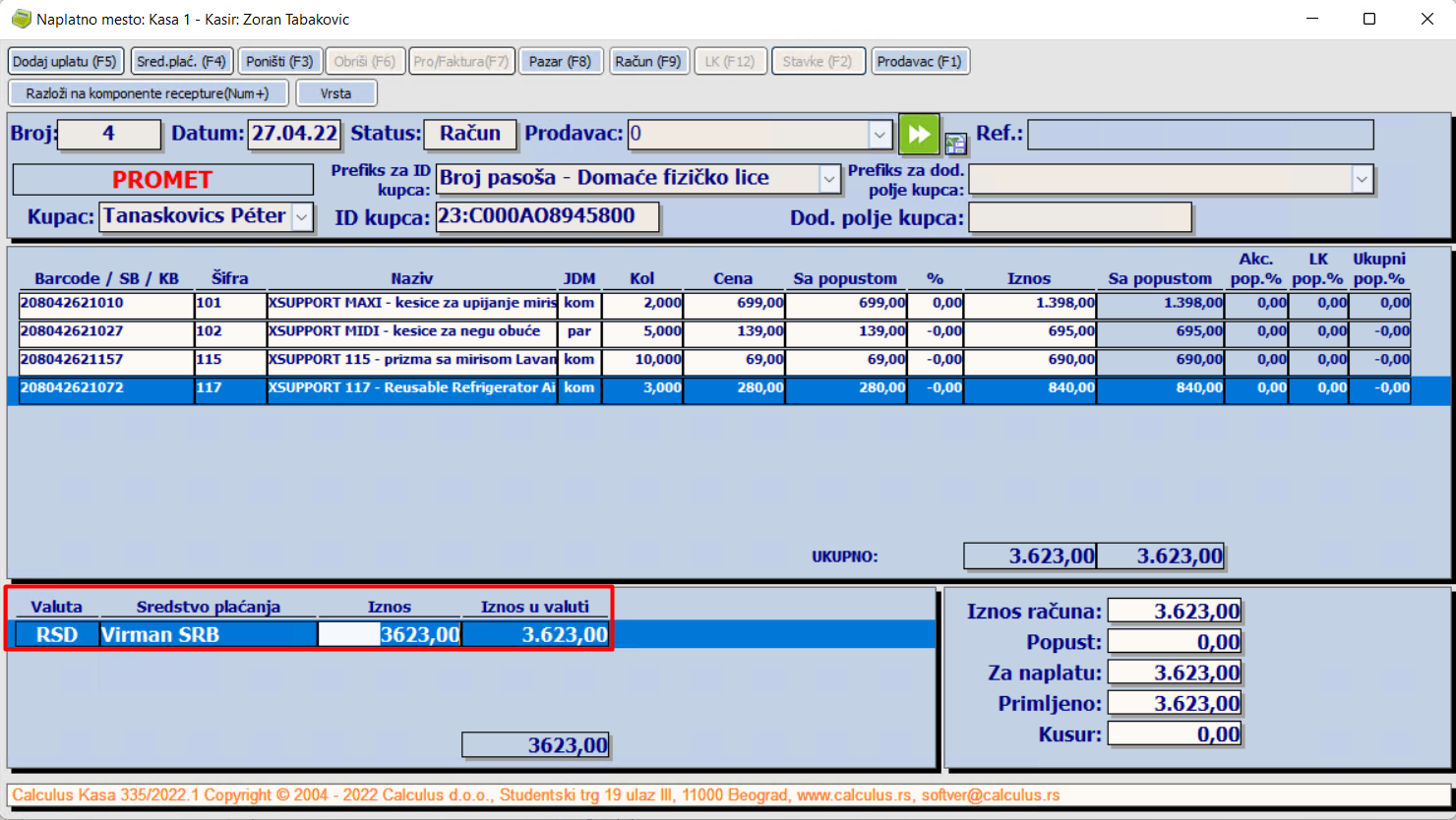Open Pazar (F8)
The width and height of the screenshot is (1456, 820).
click(x=560, y=61)
